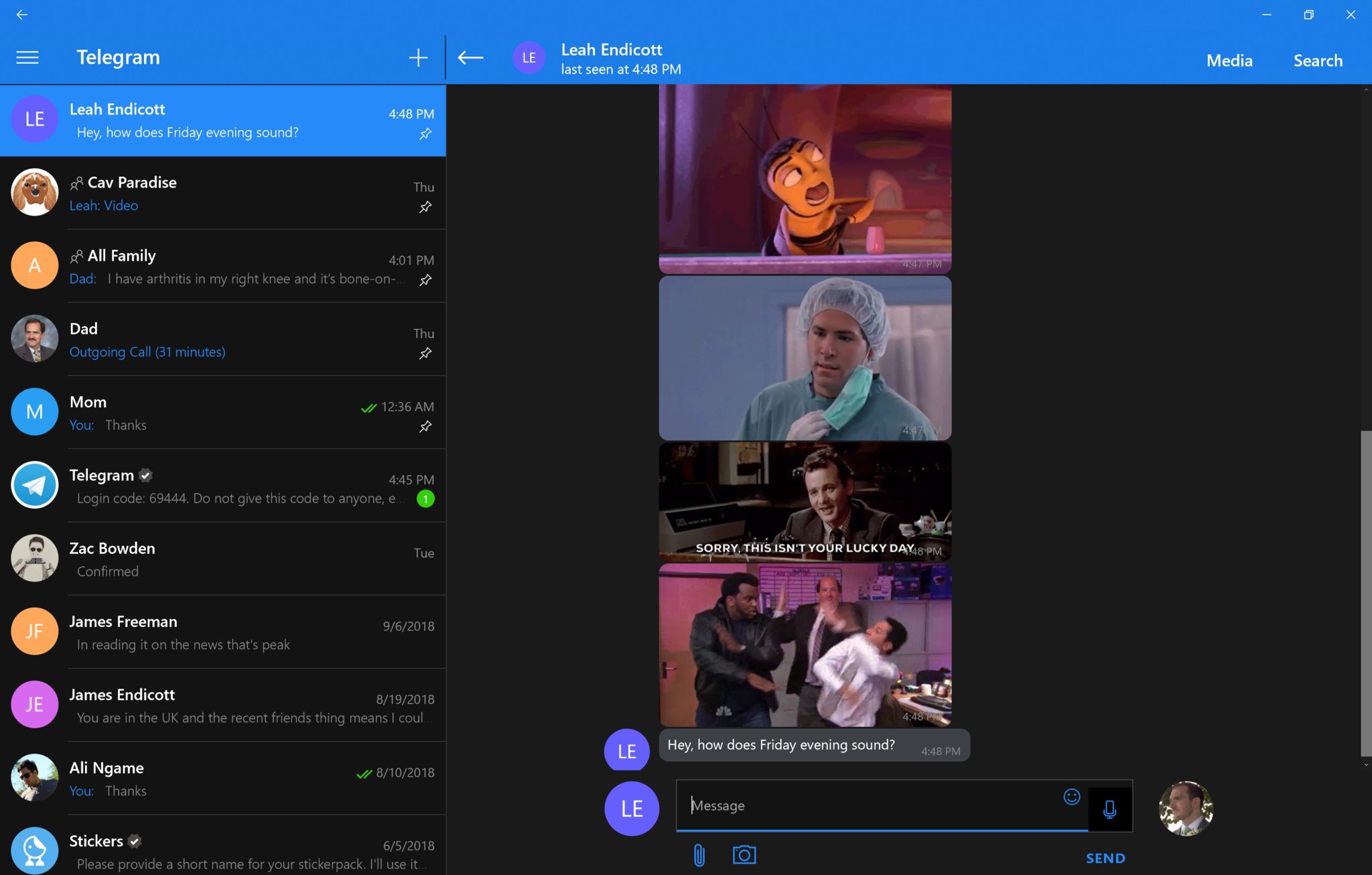The image size is (1372, 875).
Task: Click the Telegram app title
Action: pyautogui.click(x=118, y=58)
